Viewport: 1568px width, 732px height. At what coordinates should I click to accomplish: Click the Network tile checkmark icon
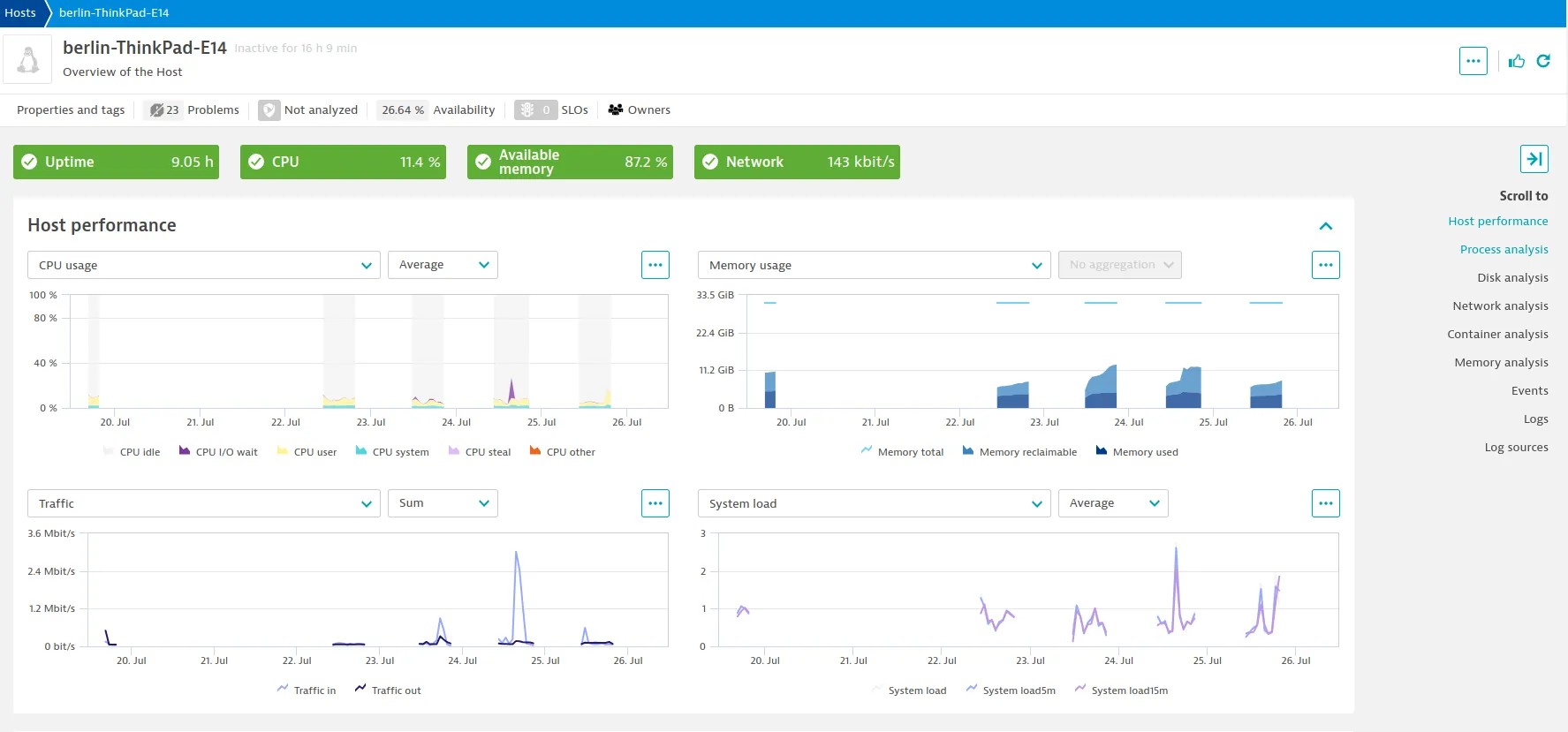tap(709, 162)
